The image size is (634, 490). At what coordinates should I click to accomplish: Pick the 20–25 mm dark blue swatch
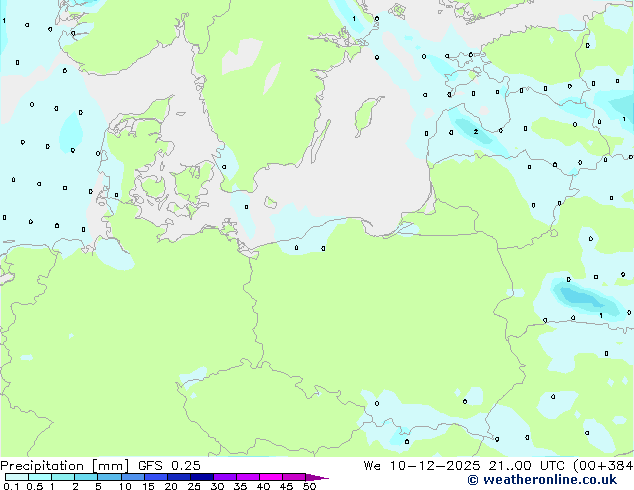pos(179,477)
